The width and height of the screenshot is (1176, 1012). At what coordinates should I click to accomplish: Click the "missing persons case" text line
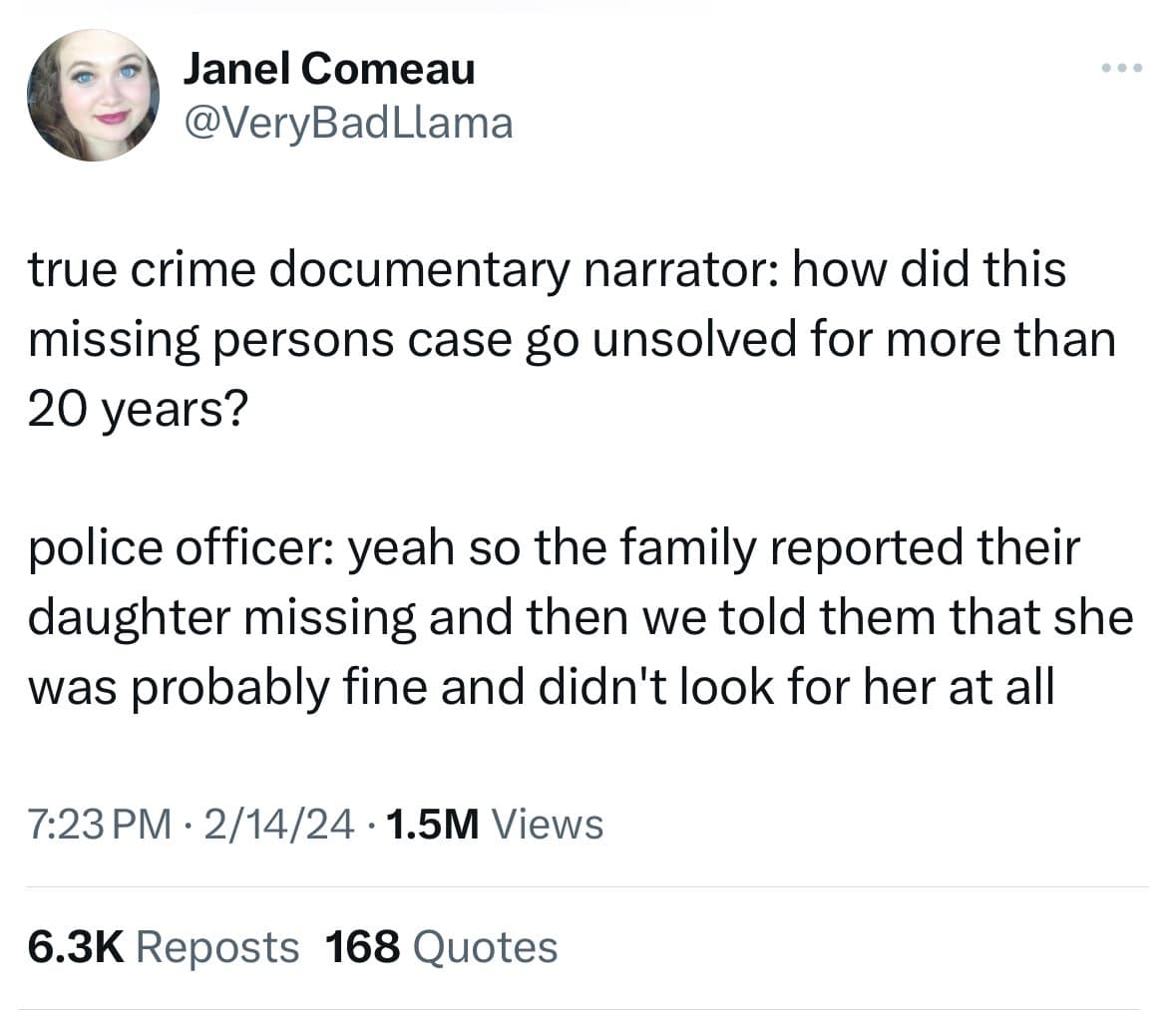coord(571,340)
